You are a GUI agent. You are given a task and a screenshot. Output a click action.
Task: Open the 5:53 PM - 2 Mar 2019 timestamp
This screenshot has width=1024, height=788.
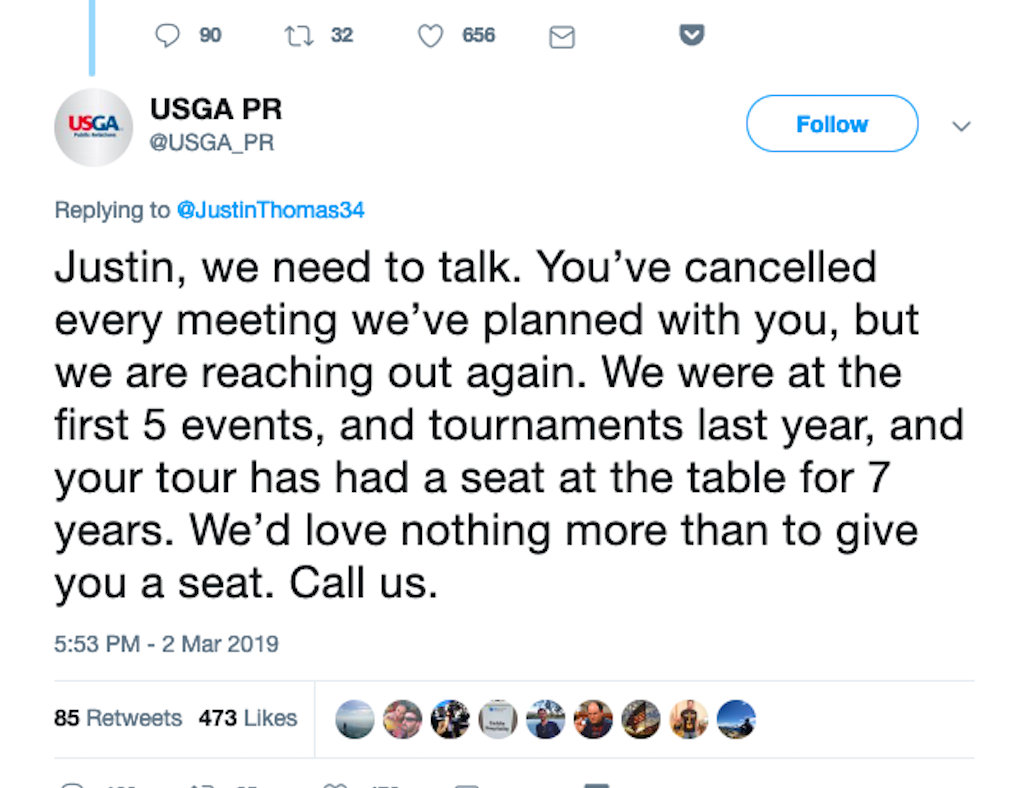point(167,644)
